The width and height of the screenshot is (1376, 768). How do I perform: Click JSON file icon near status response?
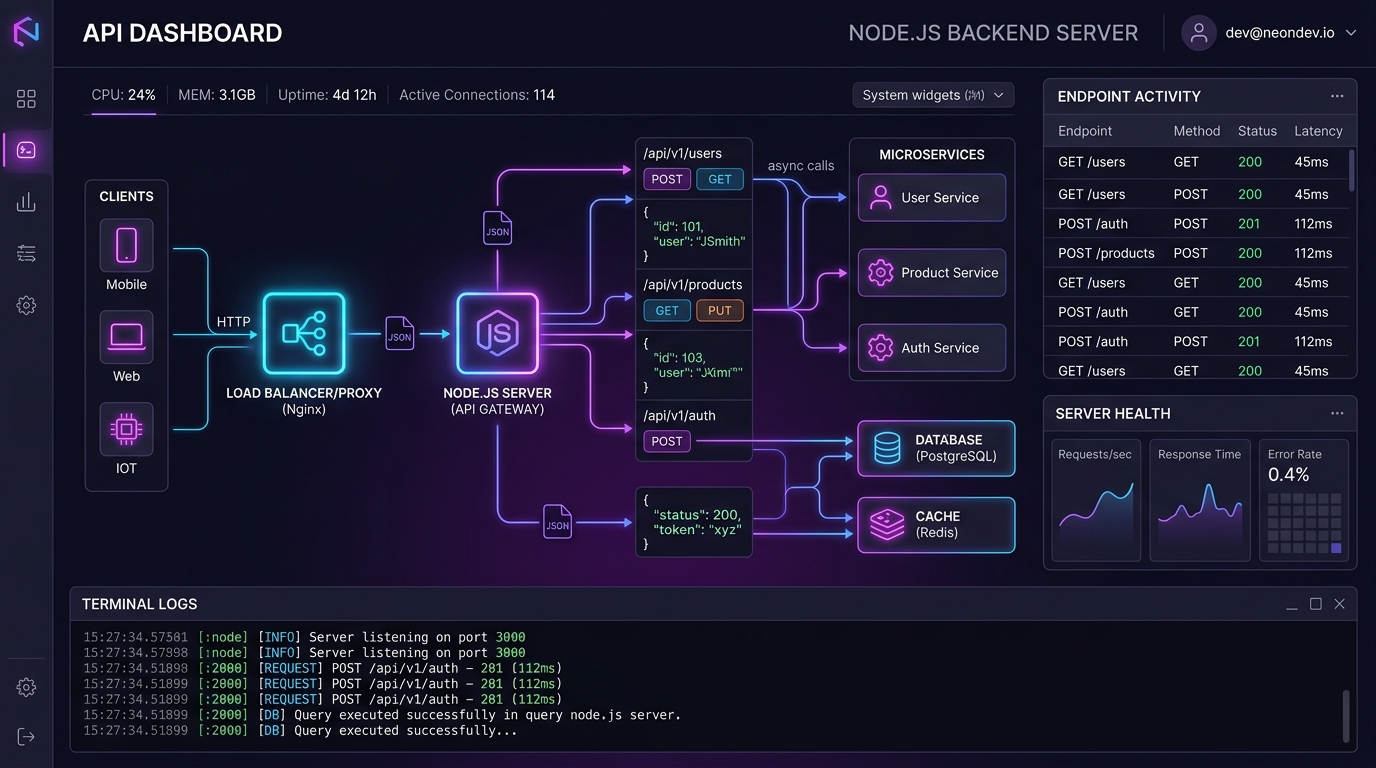tap(557, 522)
